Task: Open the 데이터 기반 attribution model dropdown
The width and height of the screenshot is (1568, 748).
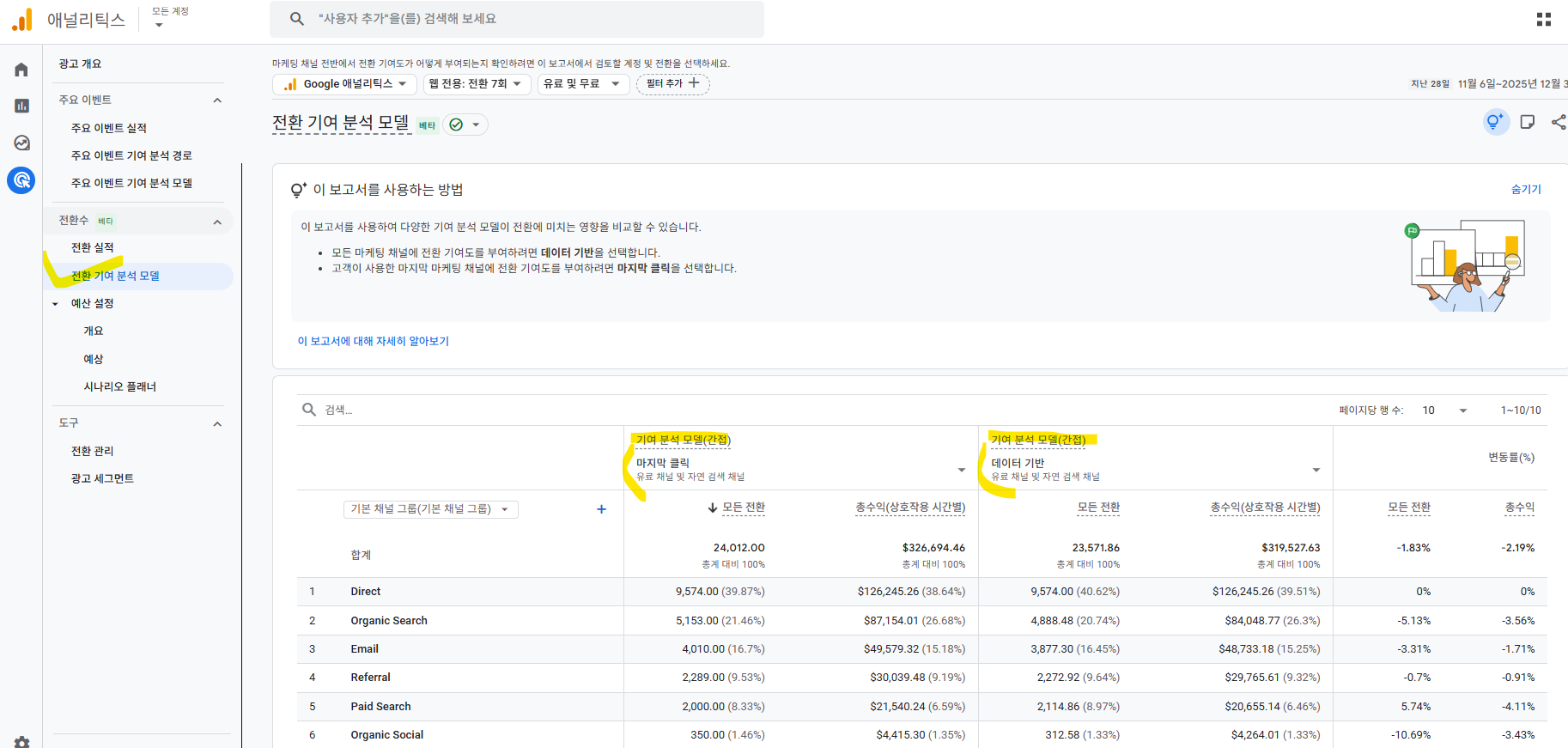Action: [1316, 470]
